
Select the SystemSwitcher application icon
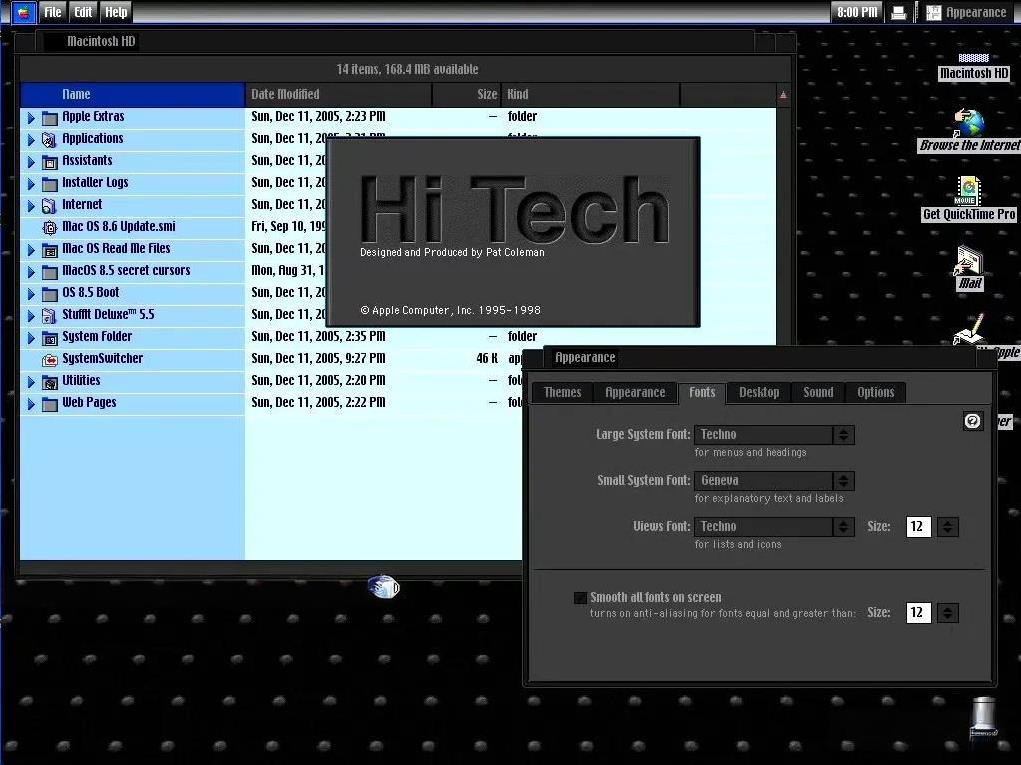pyautogui.click(x=49, y=360)
